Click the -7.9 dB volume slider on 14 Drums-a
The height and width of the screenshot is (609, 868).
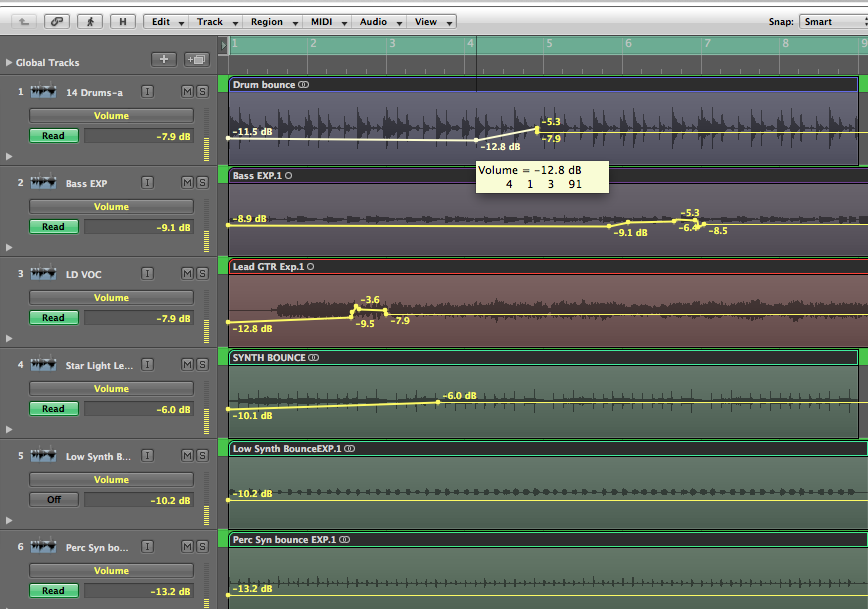139,136
